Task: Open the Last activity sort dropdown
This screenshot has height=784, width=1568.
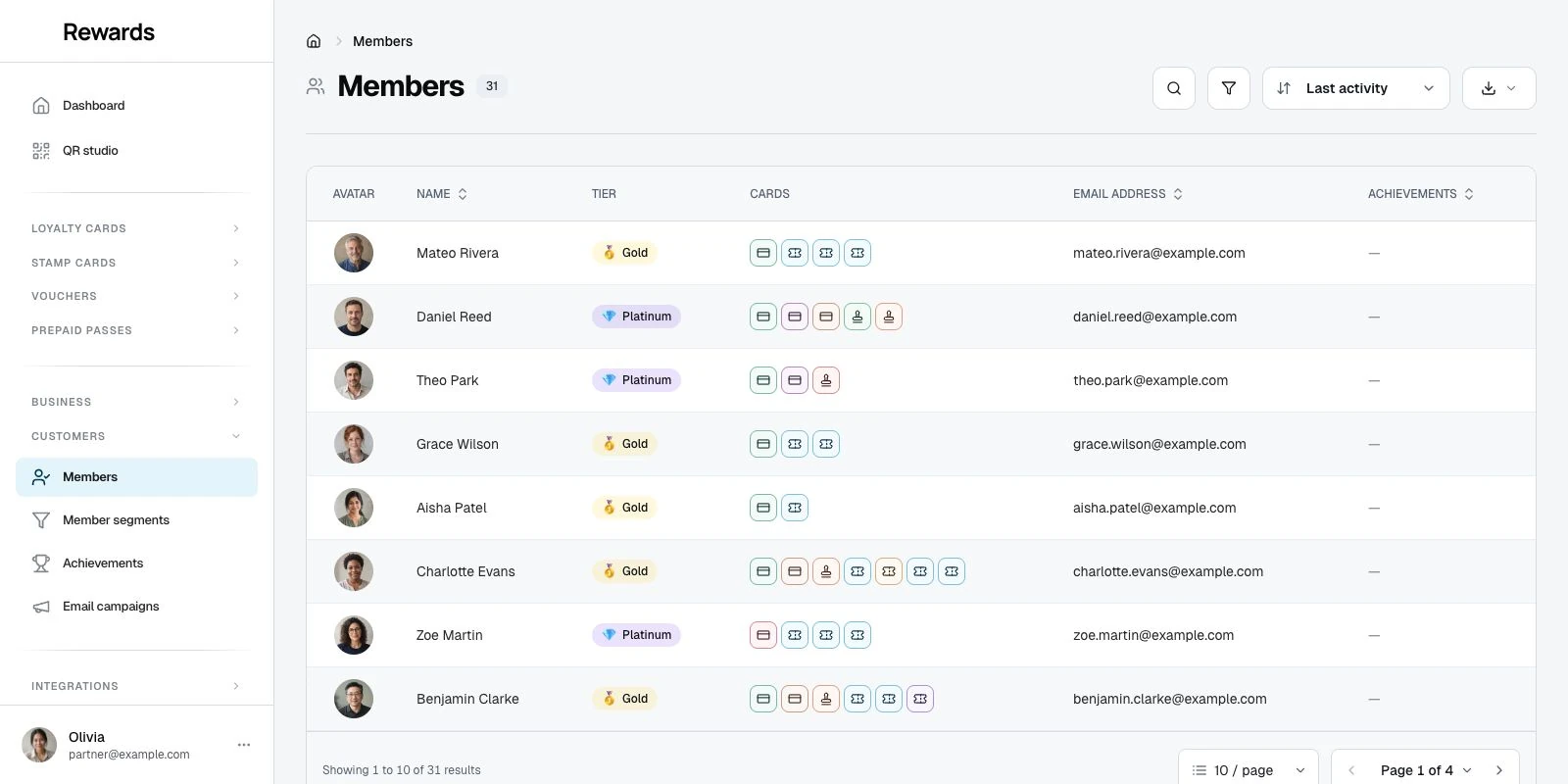Action: pos(1355,88)
